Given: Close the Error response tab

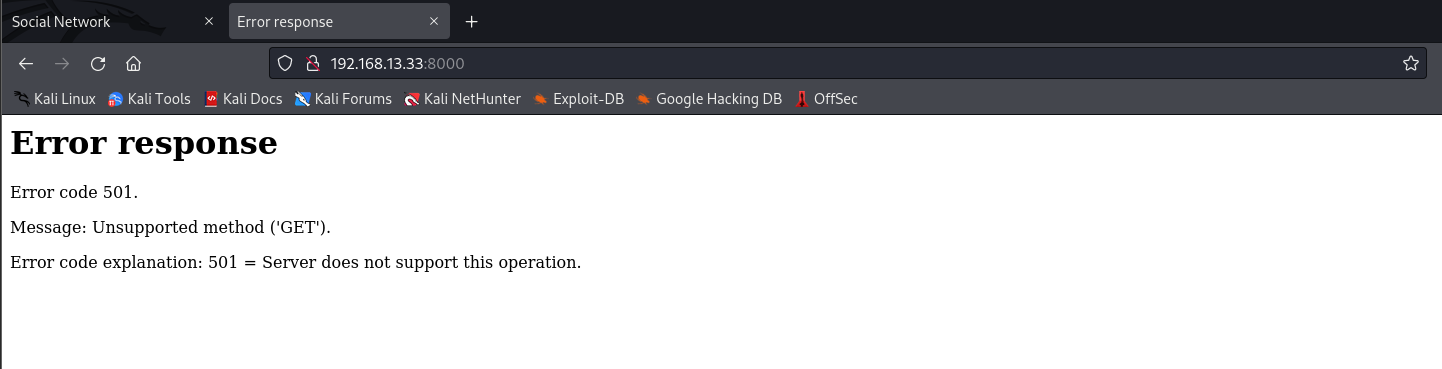Looking at the screenshot, I should pyautogui.click(x=431, y=21).
